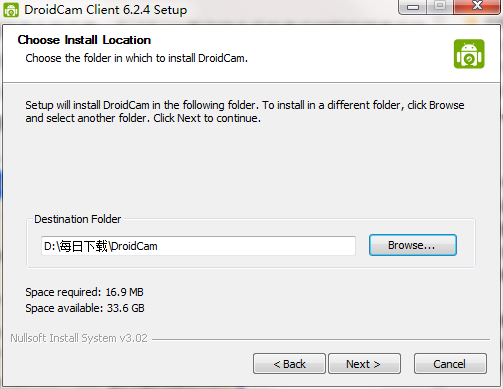The height and width of the screenshot is (389, 503).
Task: Click the Destination Folder group label
Action: click(x=78, y=219)
